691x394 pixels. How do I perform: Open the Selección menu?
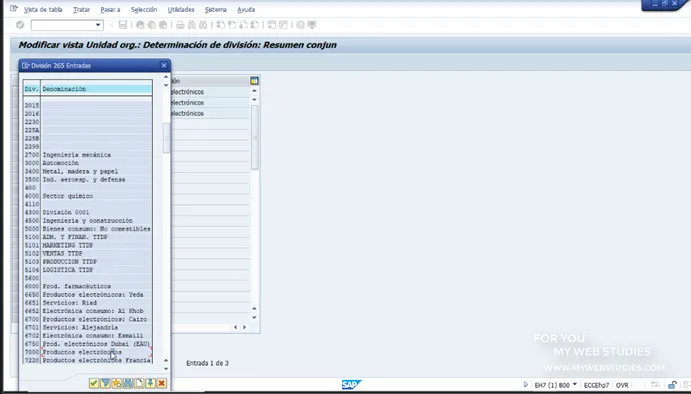coord(144,9)
